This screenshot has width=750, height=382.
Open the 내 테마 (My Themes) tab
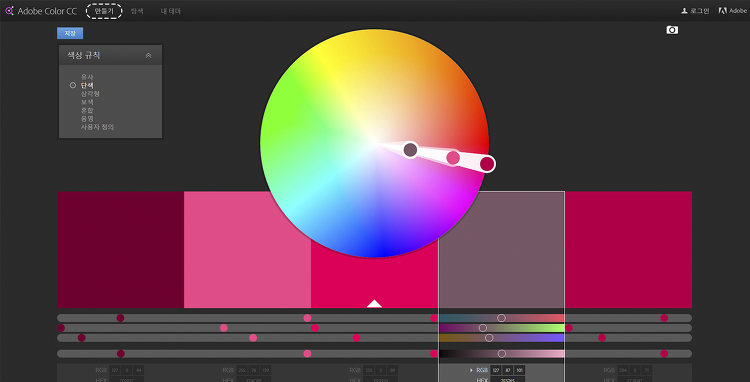pos(171,11)
